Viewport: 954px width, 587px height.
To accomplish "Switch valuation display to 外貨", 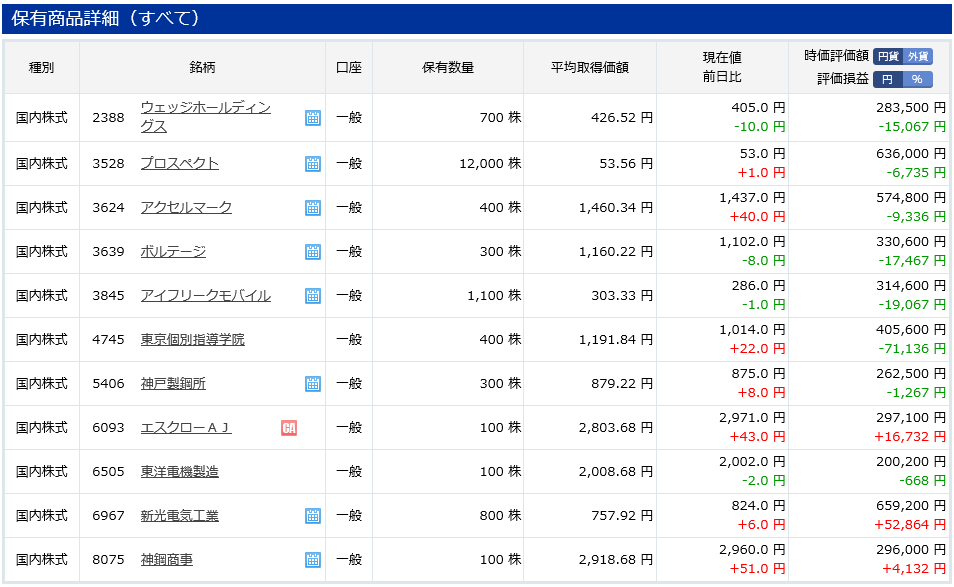I will 917,57.
